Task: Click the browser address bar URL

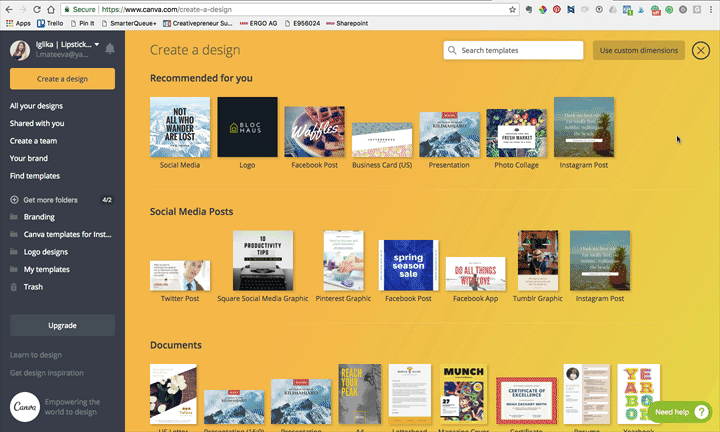Action: tap(166, 9)
